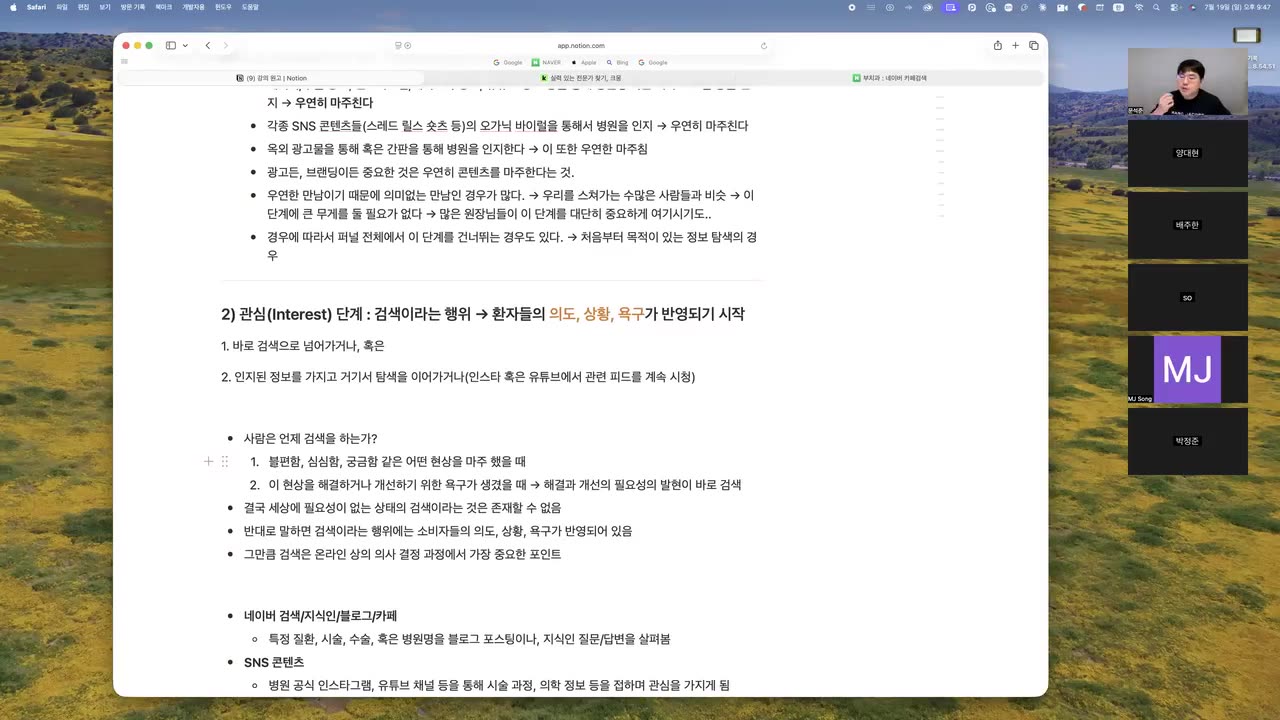Open the Apple favorites link
The height and width of the screenshot is (720, 1280).
(584, 62)
